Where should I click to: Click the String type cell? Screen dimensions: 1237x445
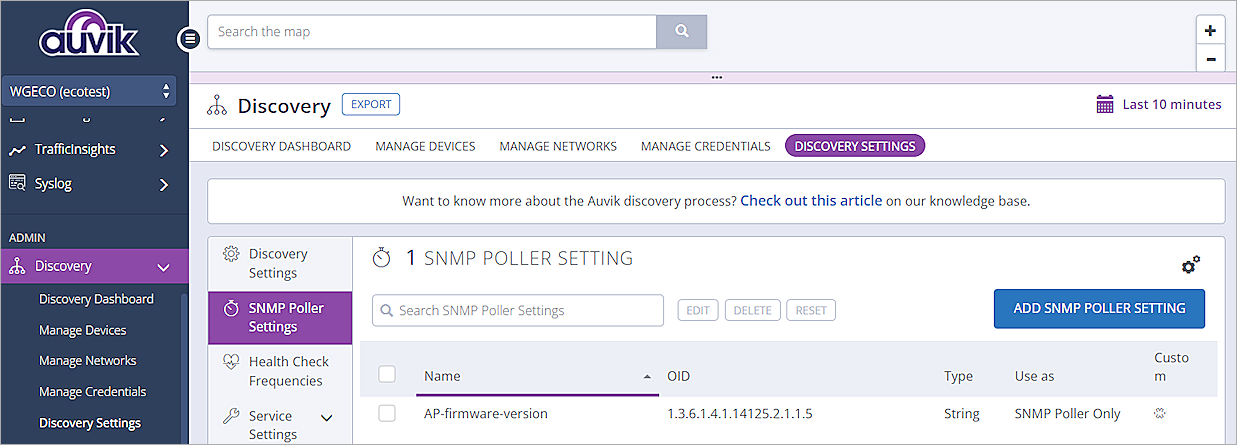click(961, 413)
